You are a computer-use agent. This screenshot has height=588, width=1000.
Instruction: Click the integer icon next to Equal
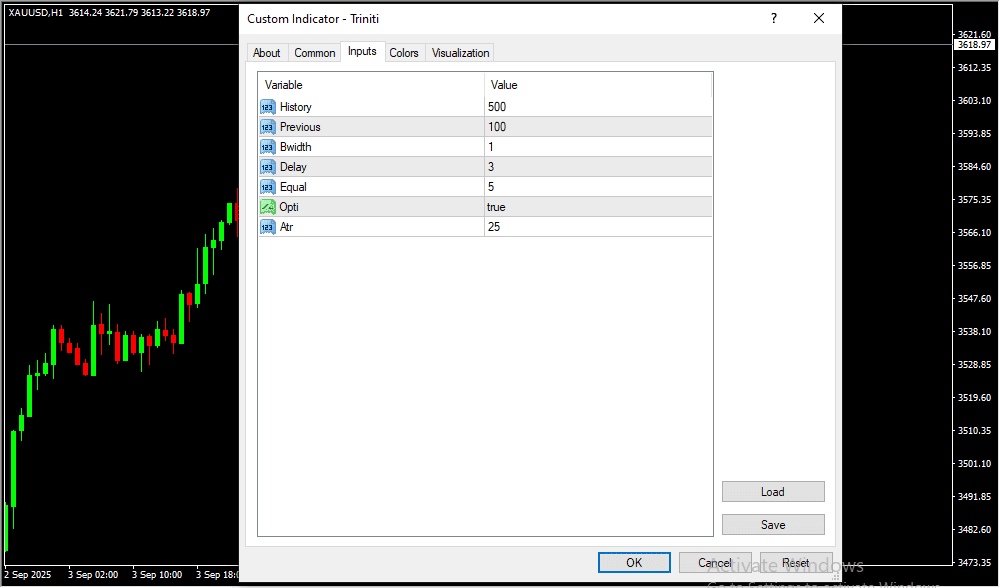[267, 187]
